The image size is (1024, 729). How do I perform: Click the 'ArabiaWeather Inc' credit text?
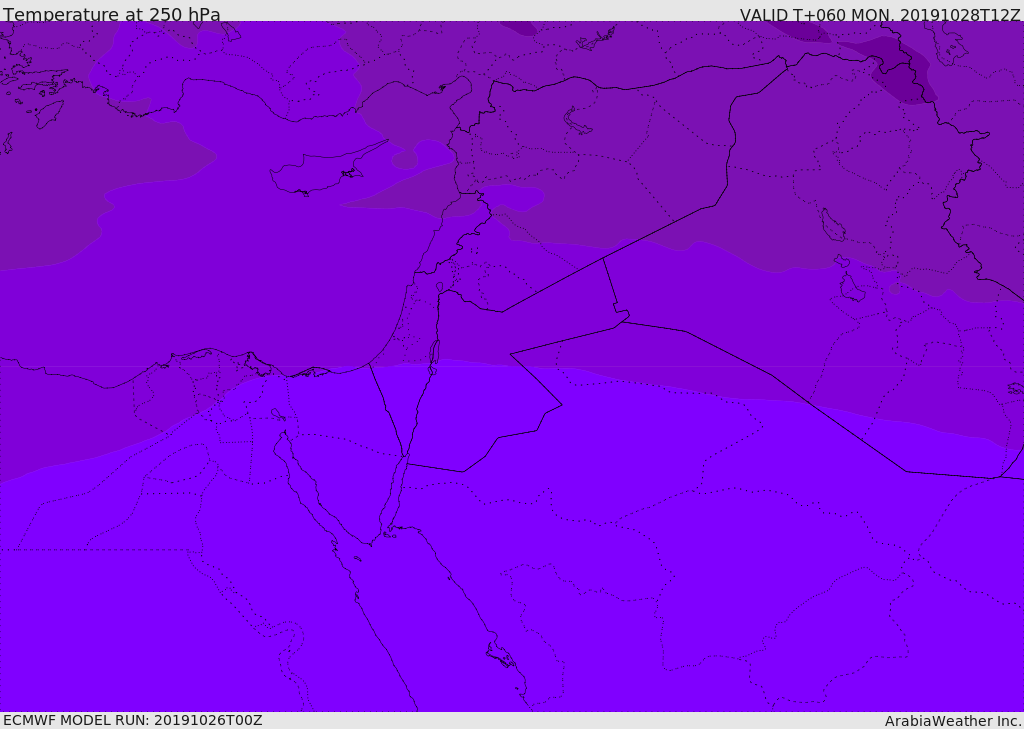click(x=952, y=721)
